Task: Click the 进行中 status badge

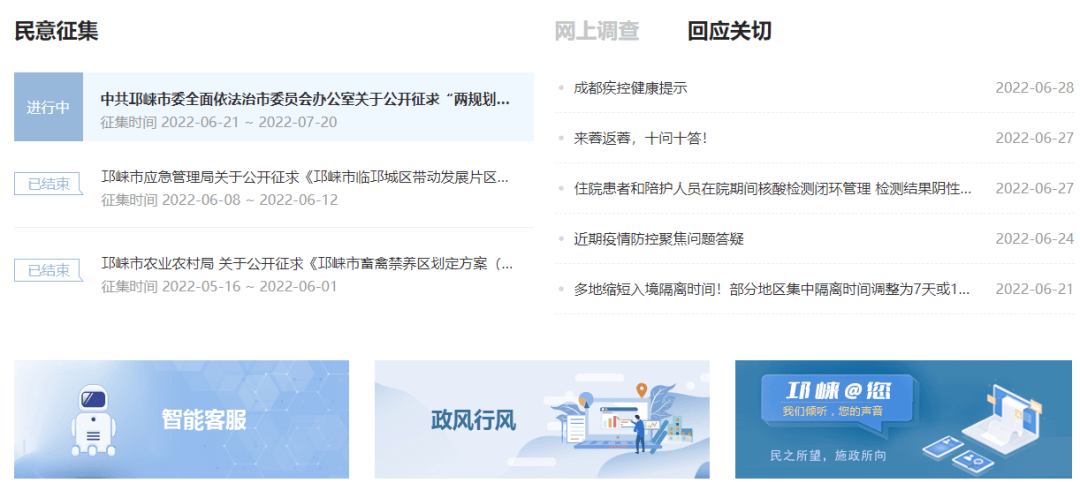Action: (48, 107)
